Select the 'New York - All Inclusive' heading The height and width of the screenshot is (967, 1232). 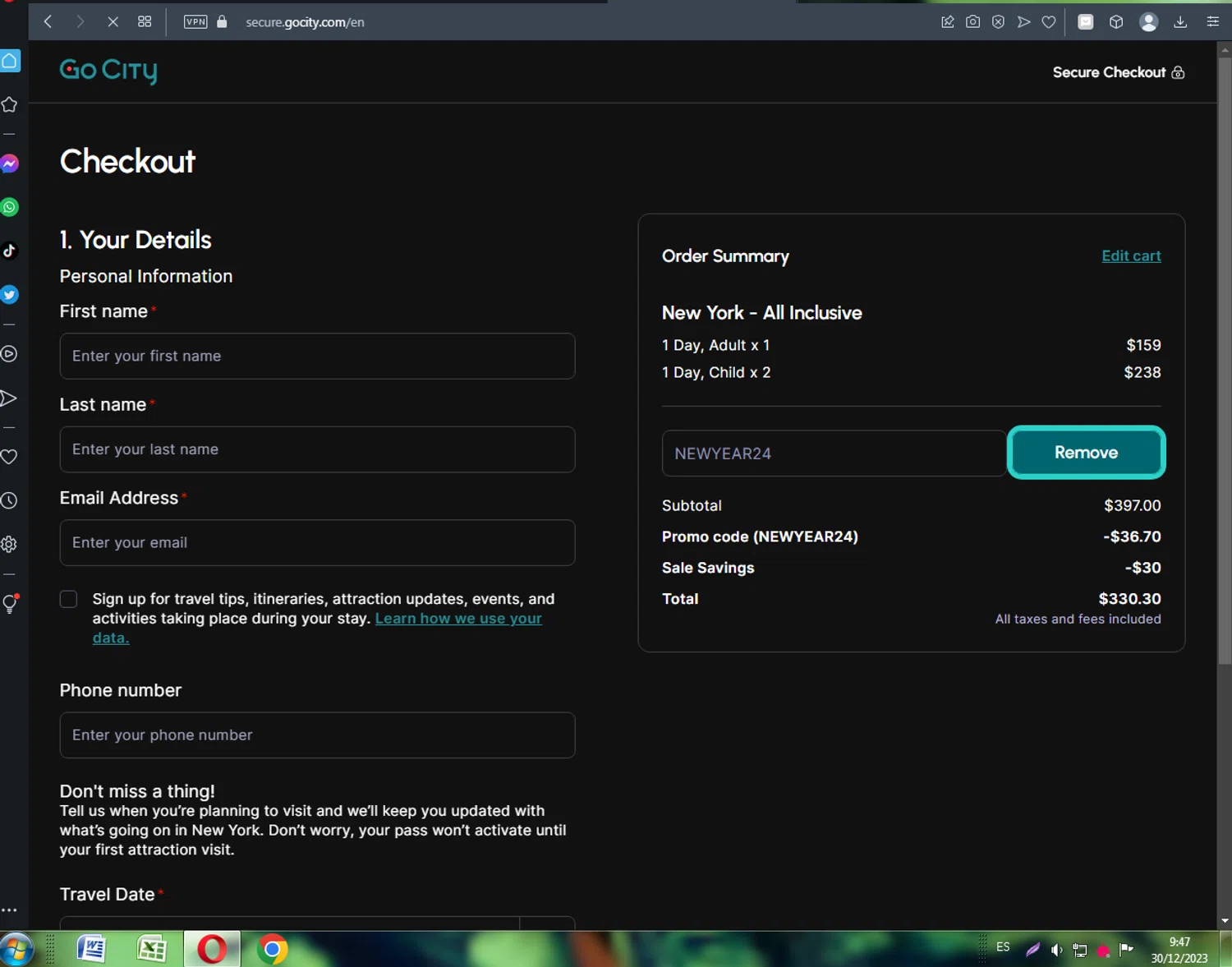pos(761,312)
